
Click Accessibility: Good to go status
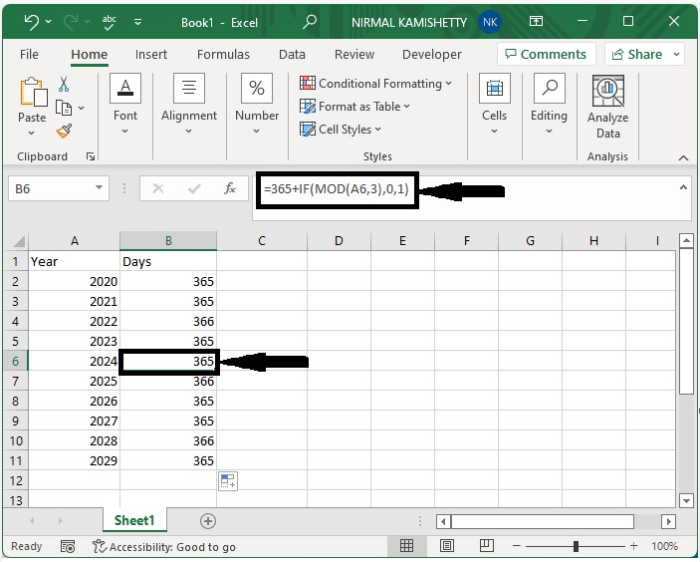click(164, 547)
